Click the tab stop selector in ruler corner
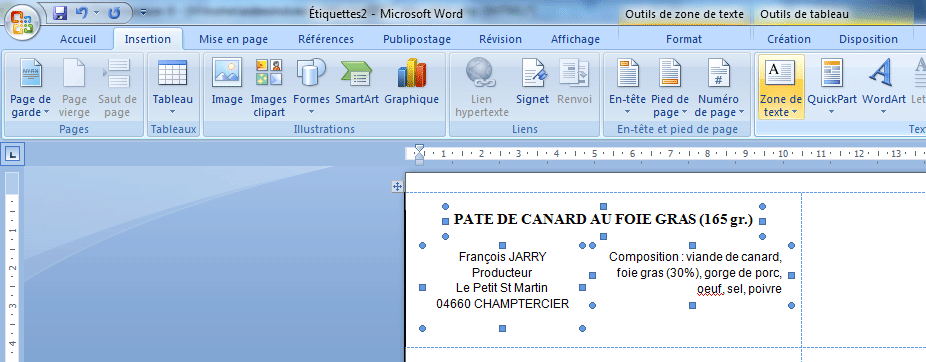Screen dimensions: 926x362 coord(13,155)
